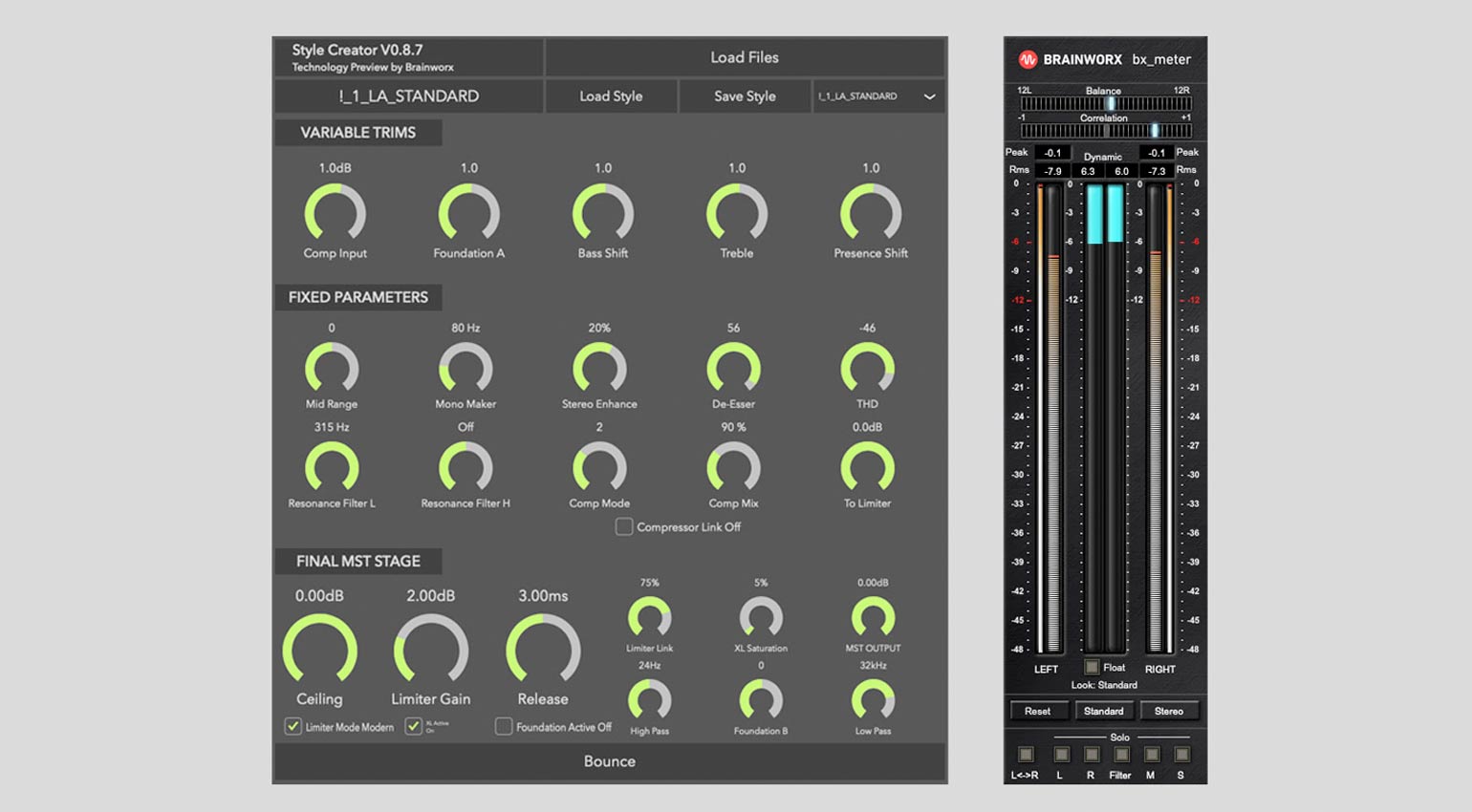
Task: Click the VARIABLE TRIMS section header
Action: point(358,133)
